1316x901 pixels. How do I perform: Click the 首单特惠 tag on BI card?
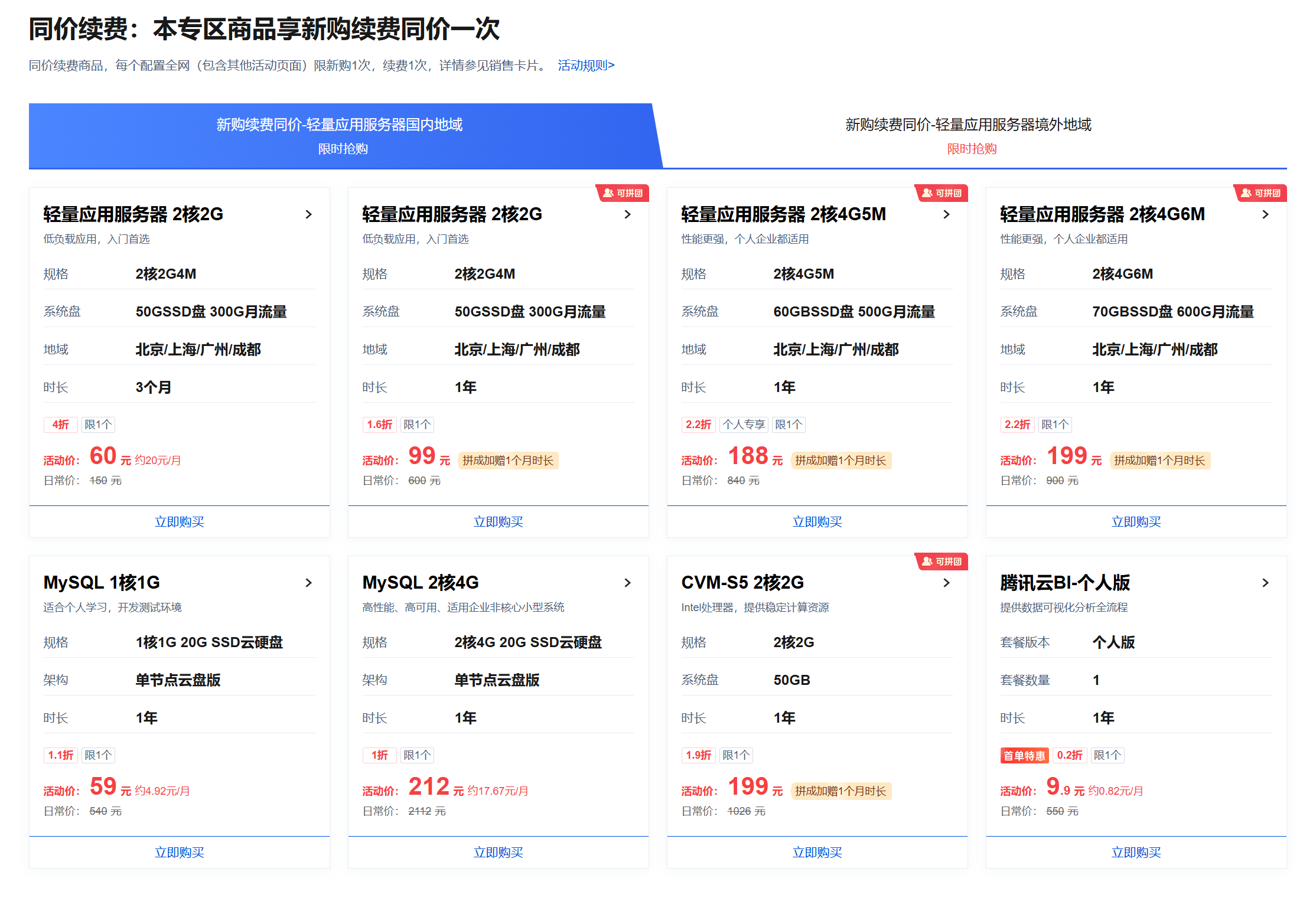click(x=1025, y=755)
